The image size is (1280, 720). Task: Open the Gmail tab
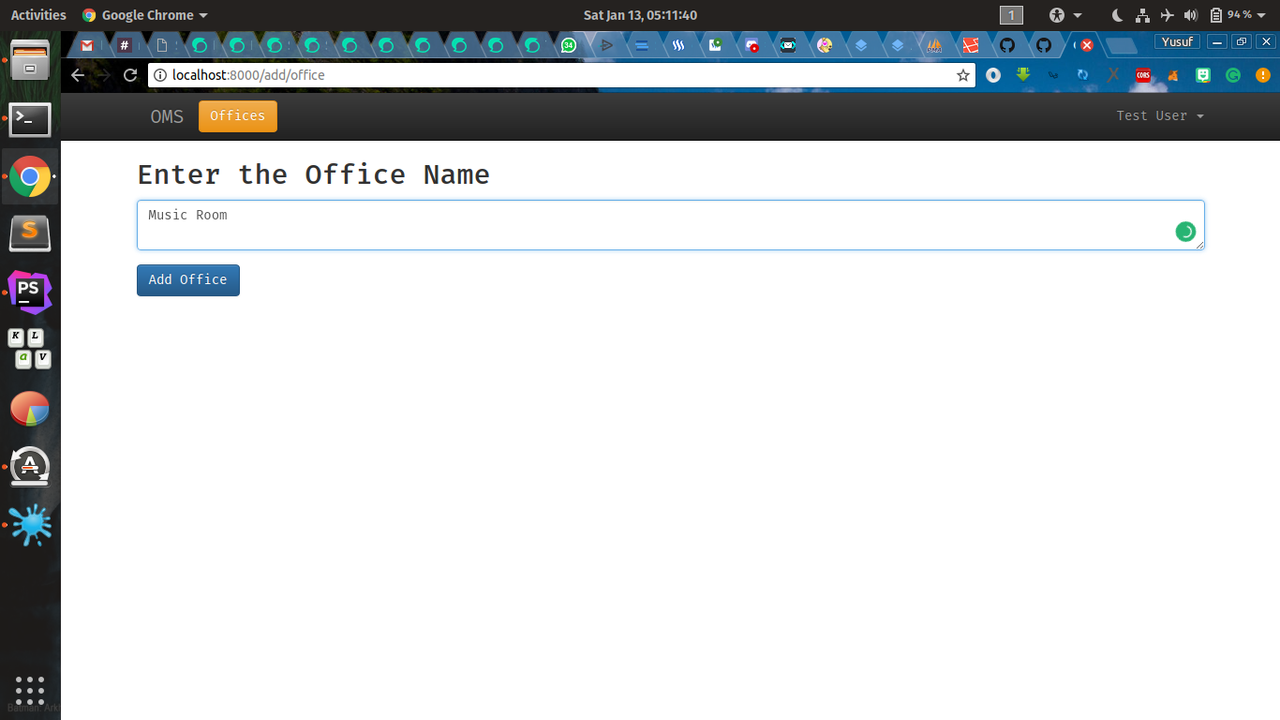coord(88,45)
